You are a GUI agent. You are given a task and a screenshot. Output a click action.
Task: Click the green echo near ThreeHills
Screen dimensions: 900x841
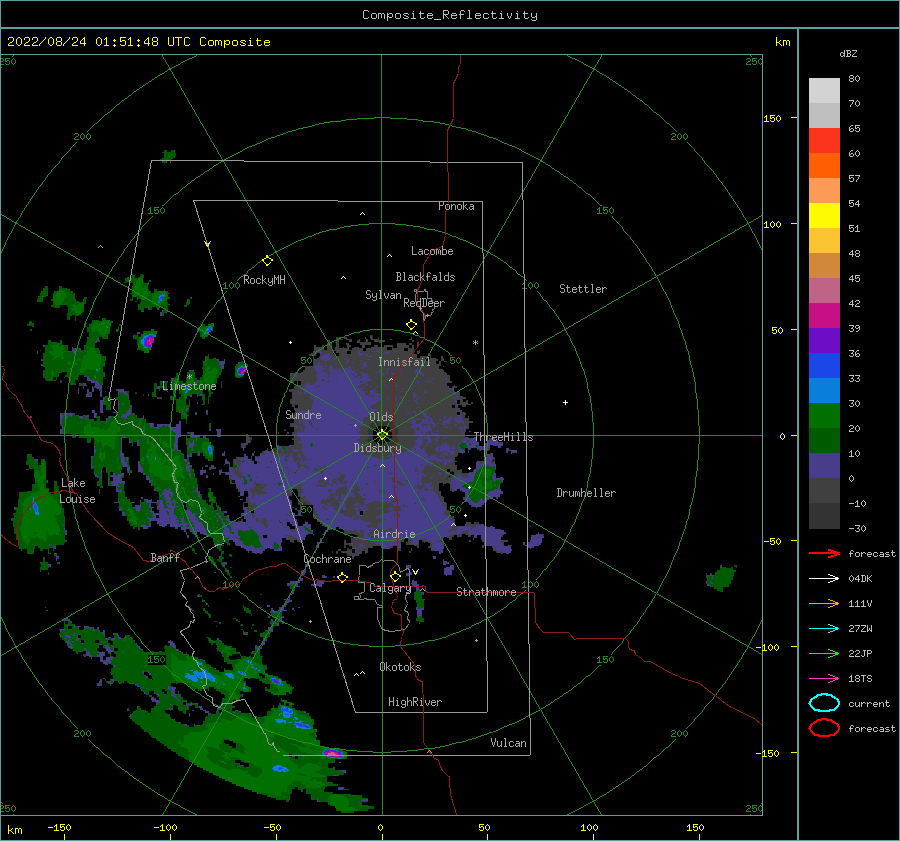484,482
